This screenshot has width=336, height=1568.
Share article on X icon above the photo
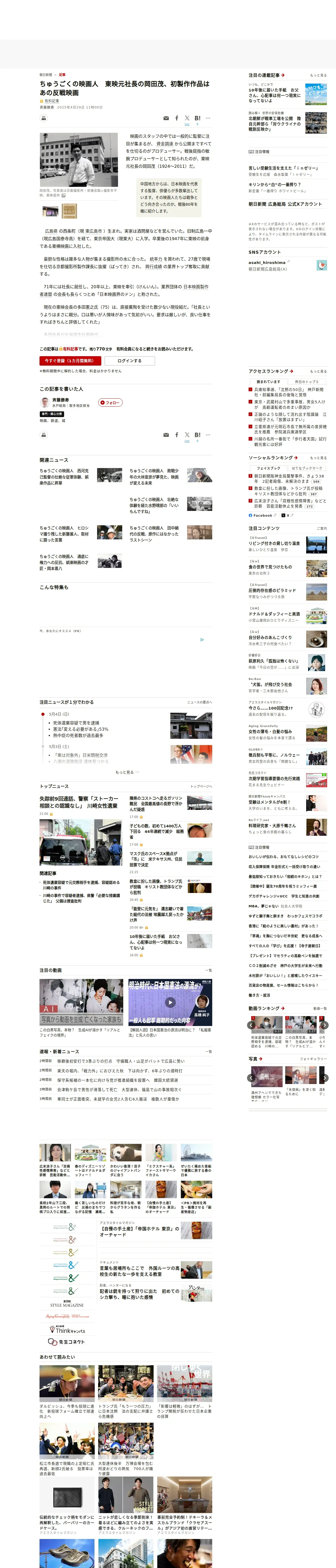pos(187,118)
